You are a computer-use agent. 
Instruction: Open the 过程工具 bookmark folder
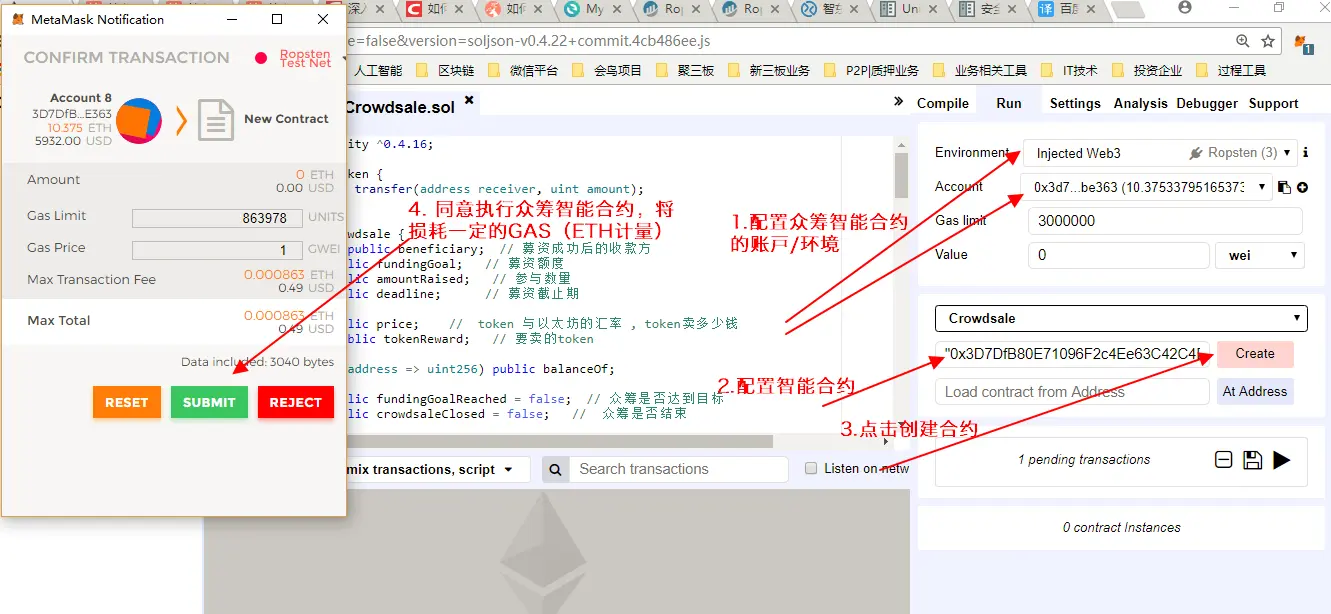[x=1230, y=71]
